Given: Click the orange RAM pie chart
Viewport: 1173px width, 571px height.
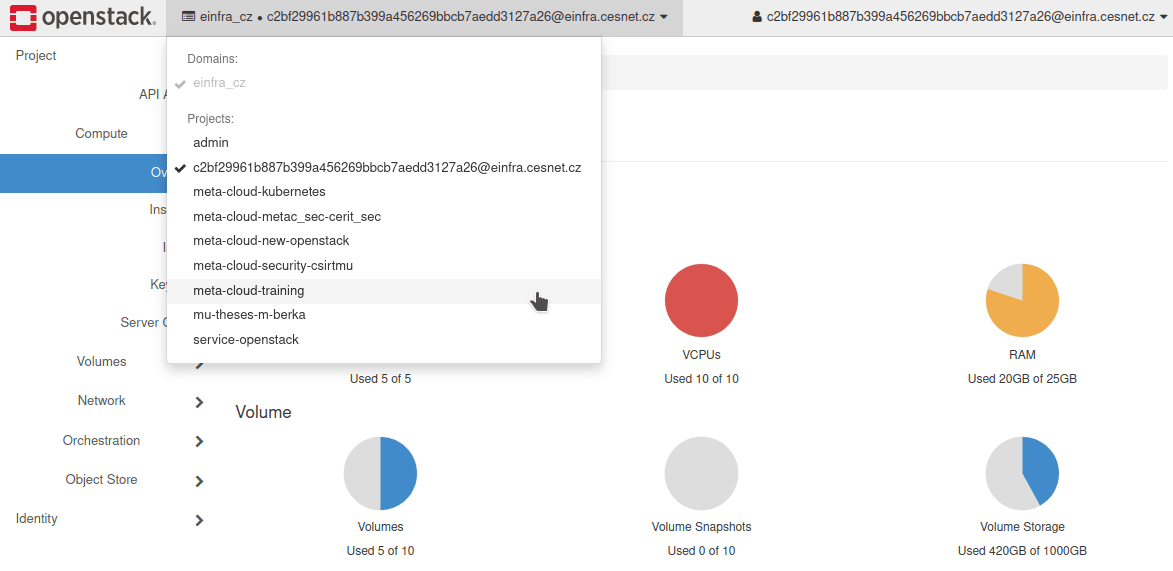Looking at the screenshot, I should click(x=1022, y=301).
